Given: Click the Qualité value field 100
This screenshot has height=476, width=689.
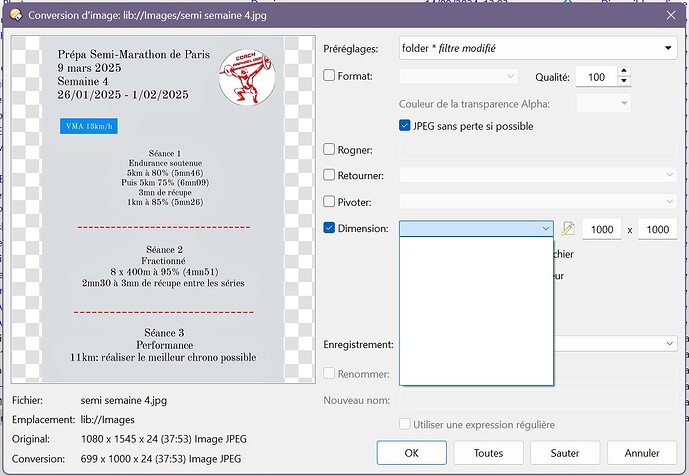Looking at the screenshot, I should click(596, 77).
